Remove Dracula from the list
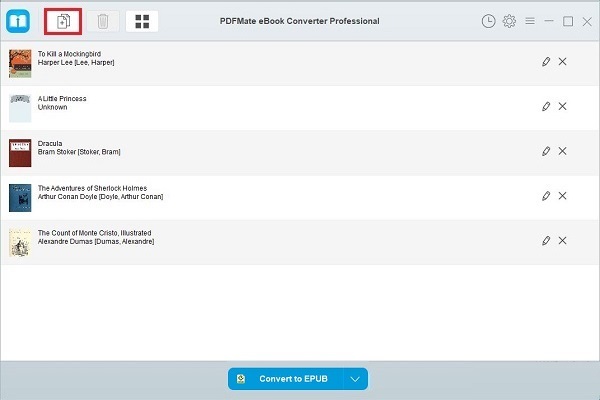 [x=562, y=151]
